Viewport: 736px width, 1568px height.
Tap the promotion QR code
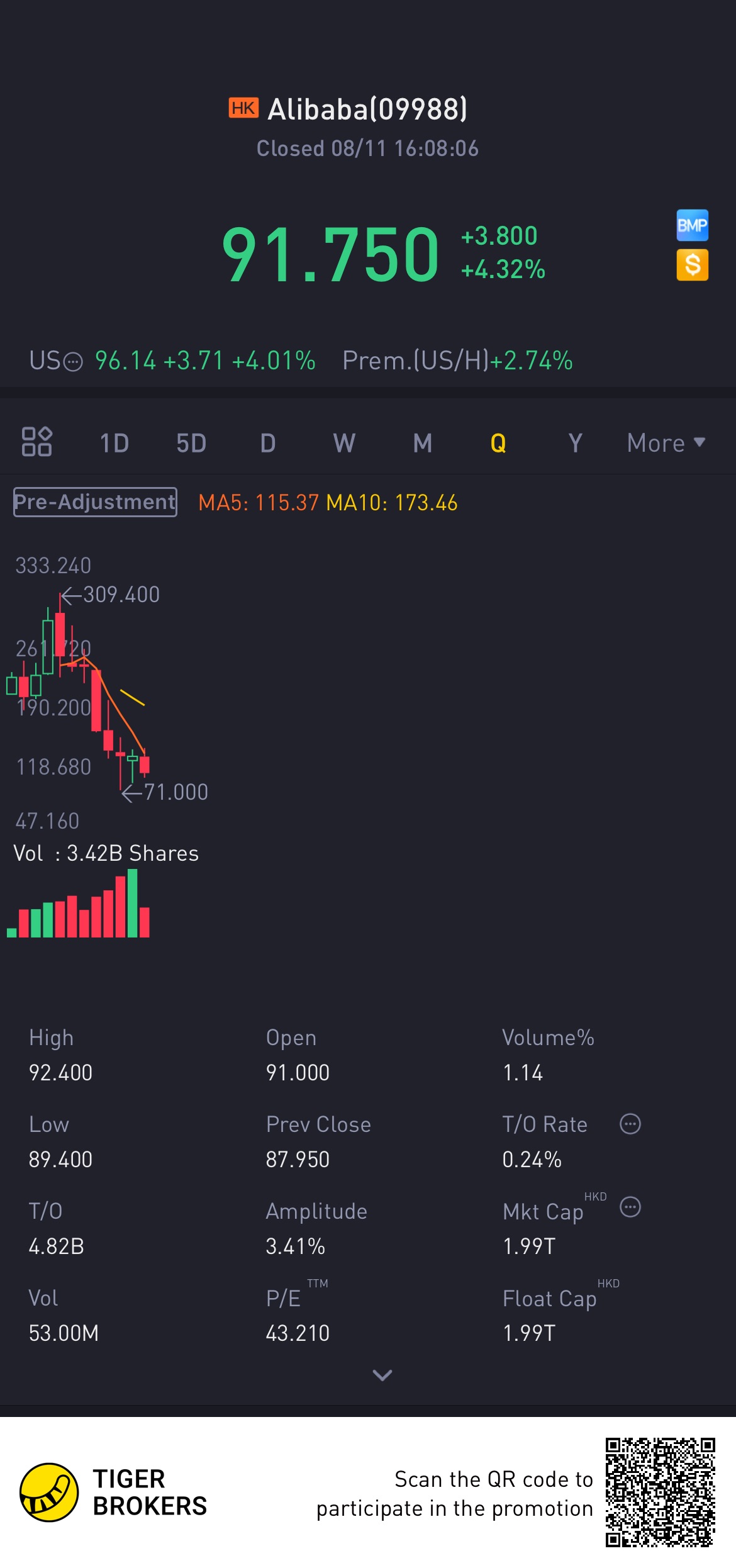[660, 1492]
